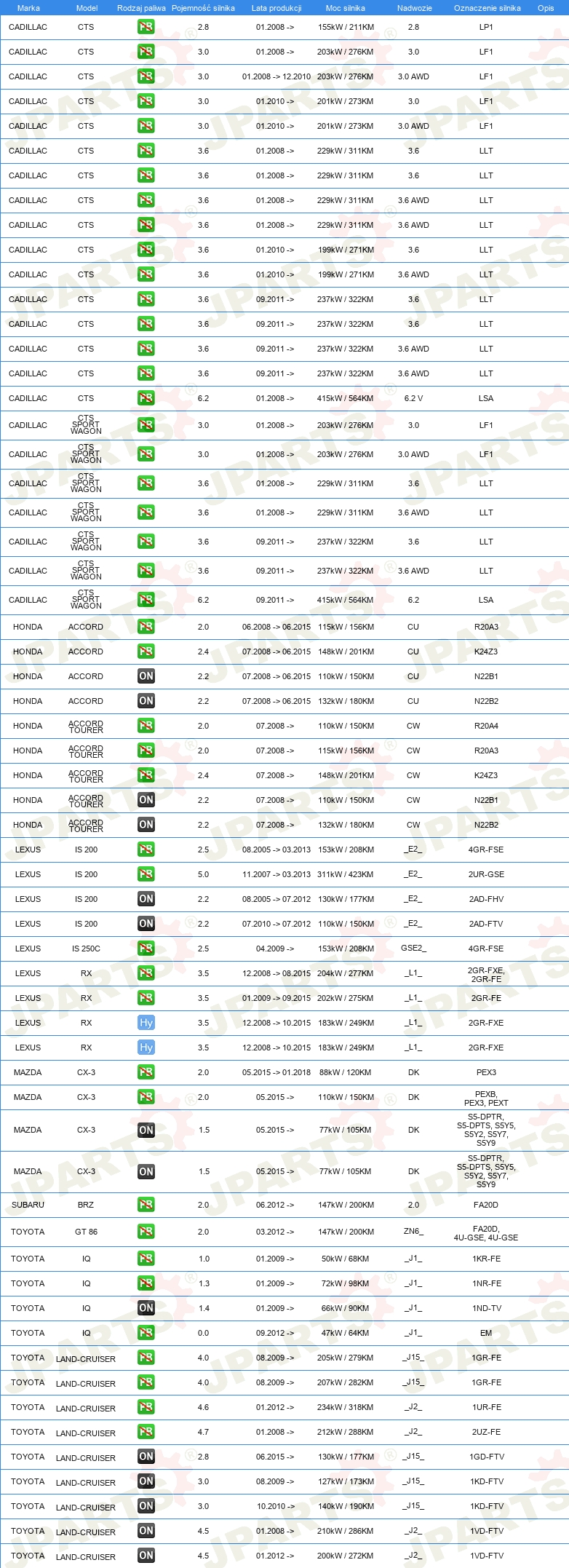Select the LP1 engine code cell
Image resolution: width=569 pixels, height=1568 pixels.
click(486, 27)
